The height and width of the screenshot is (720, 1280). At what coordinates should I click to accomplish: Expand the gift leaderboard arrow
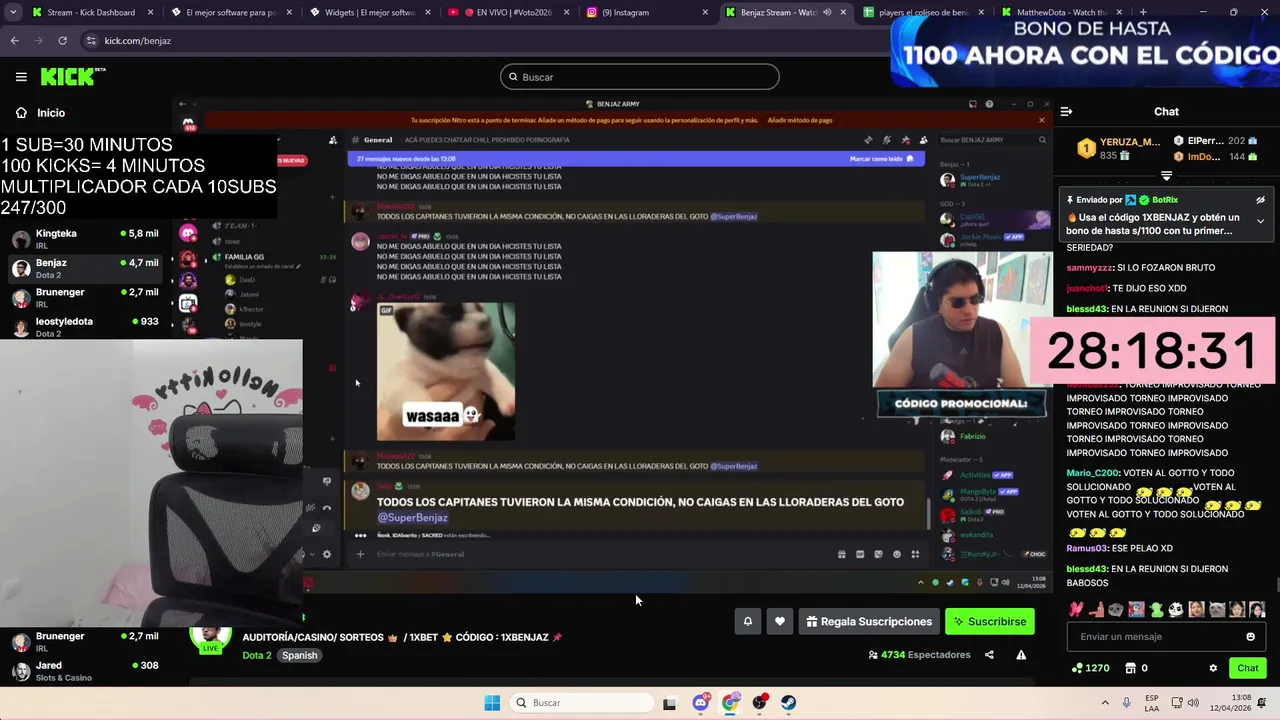(1166, 176)
